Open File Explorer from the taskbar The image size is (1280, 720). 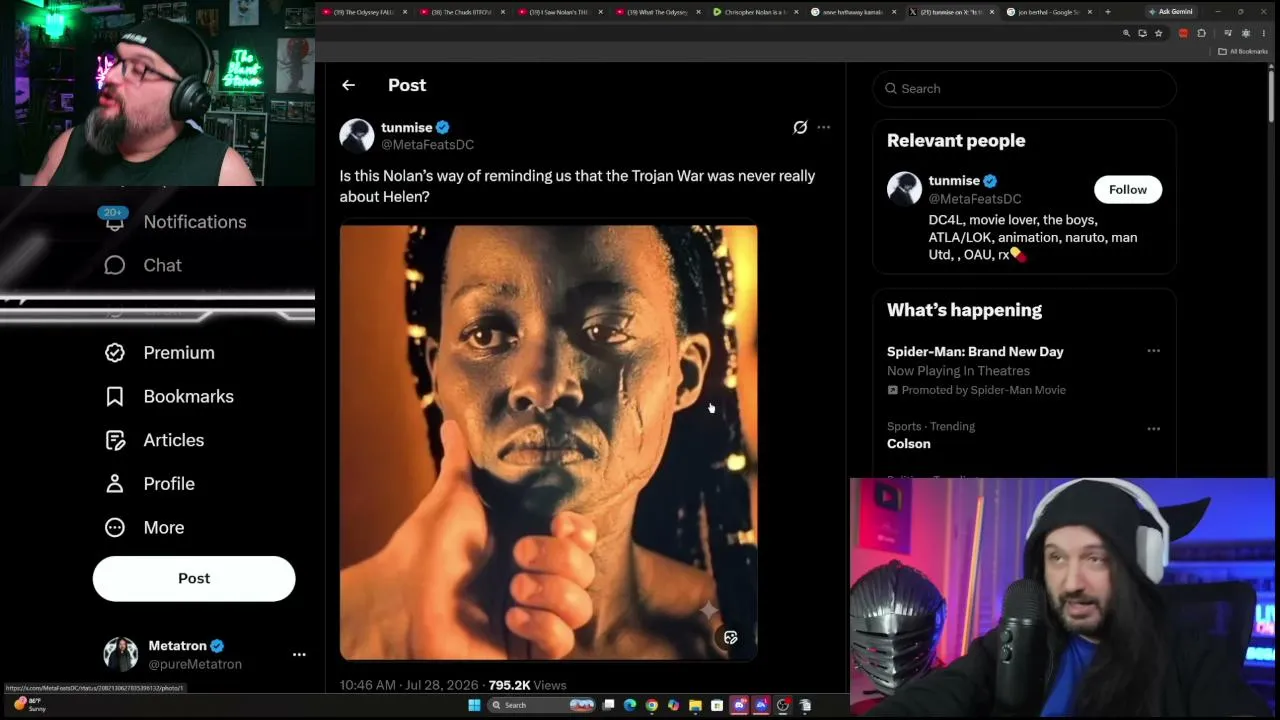coord(695,705)
